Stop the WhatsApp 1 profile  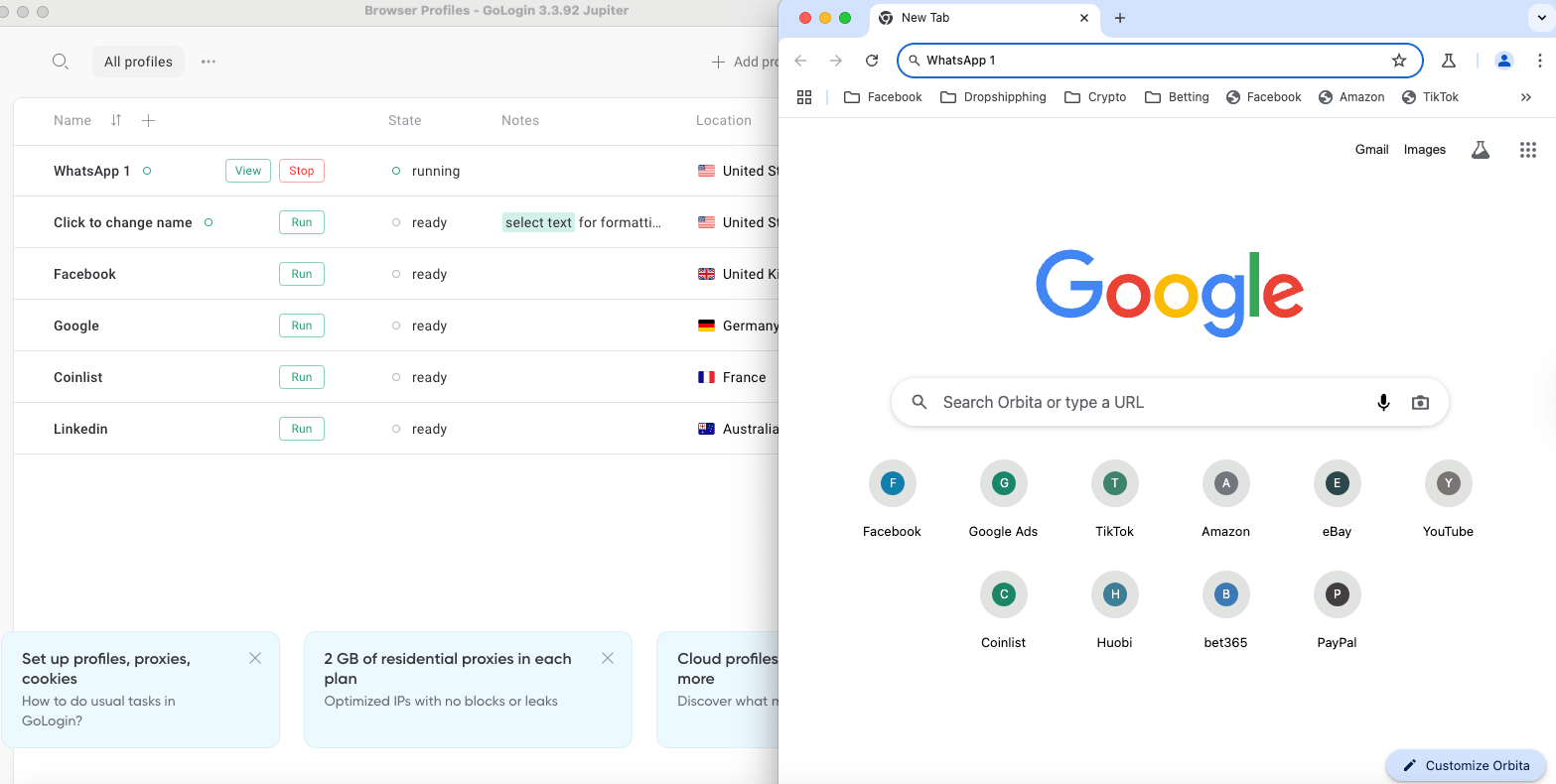(x=302, y=171)
